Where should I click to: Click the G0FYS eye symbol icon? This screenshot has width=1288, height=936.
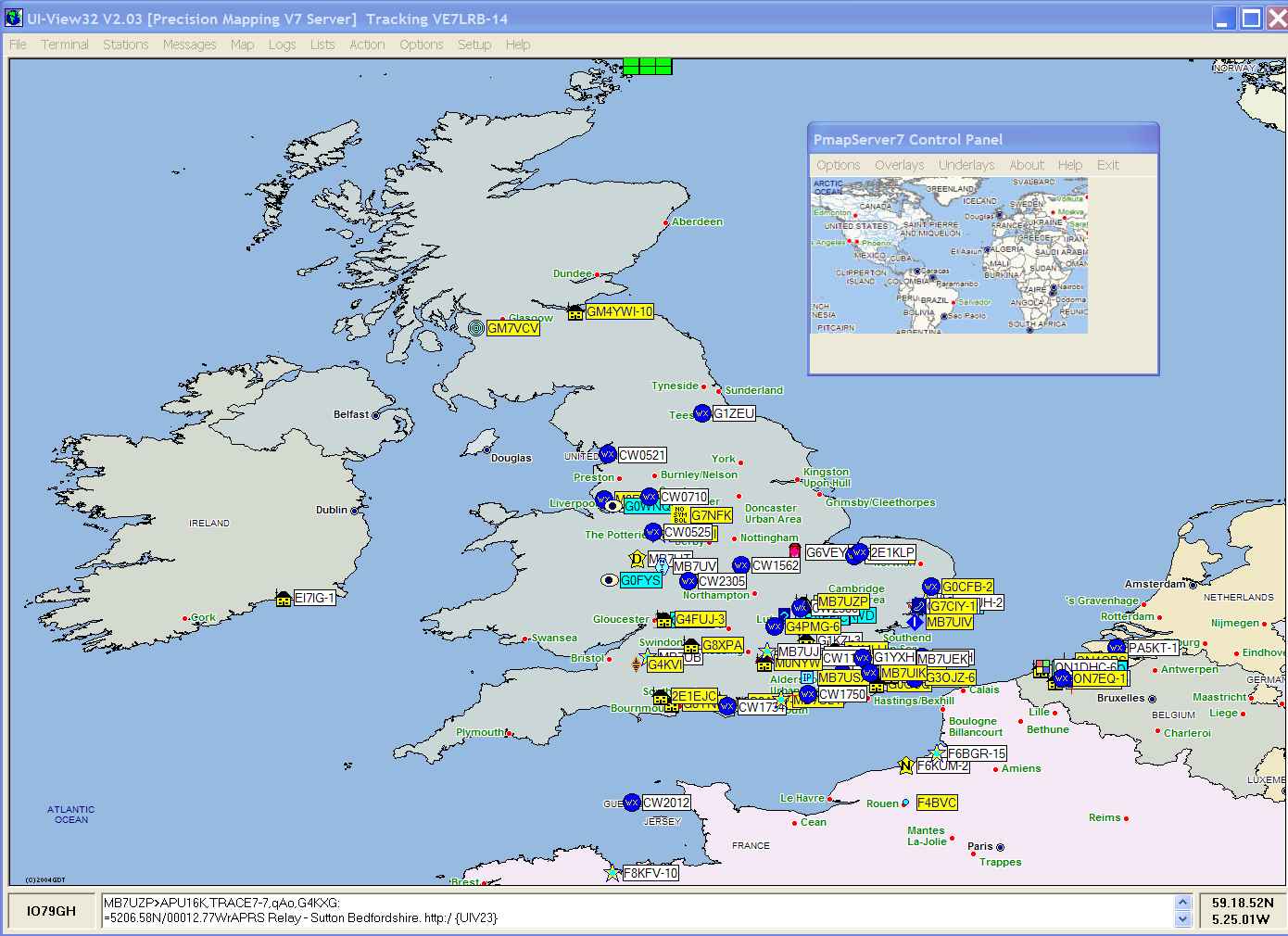point(610,580)
